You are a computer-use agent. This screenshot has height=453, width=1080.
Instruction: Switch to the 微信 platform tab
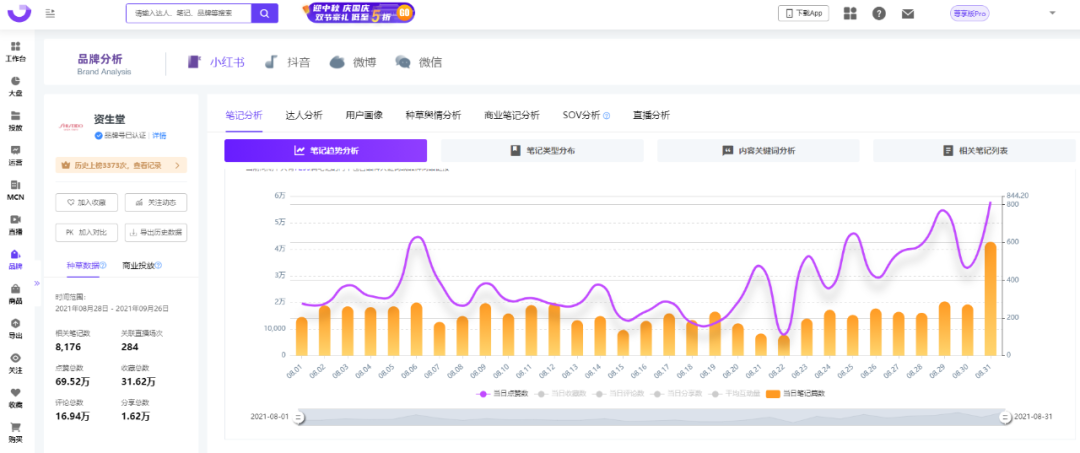point(419,62)
